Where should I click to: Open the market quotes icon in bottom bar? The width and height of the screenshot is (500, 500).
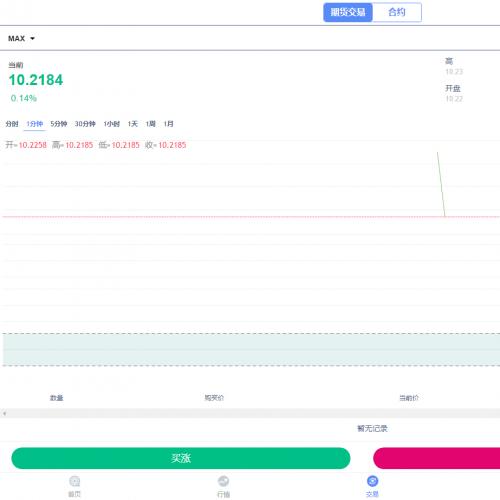[x=223, y=481]
